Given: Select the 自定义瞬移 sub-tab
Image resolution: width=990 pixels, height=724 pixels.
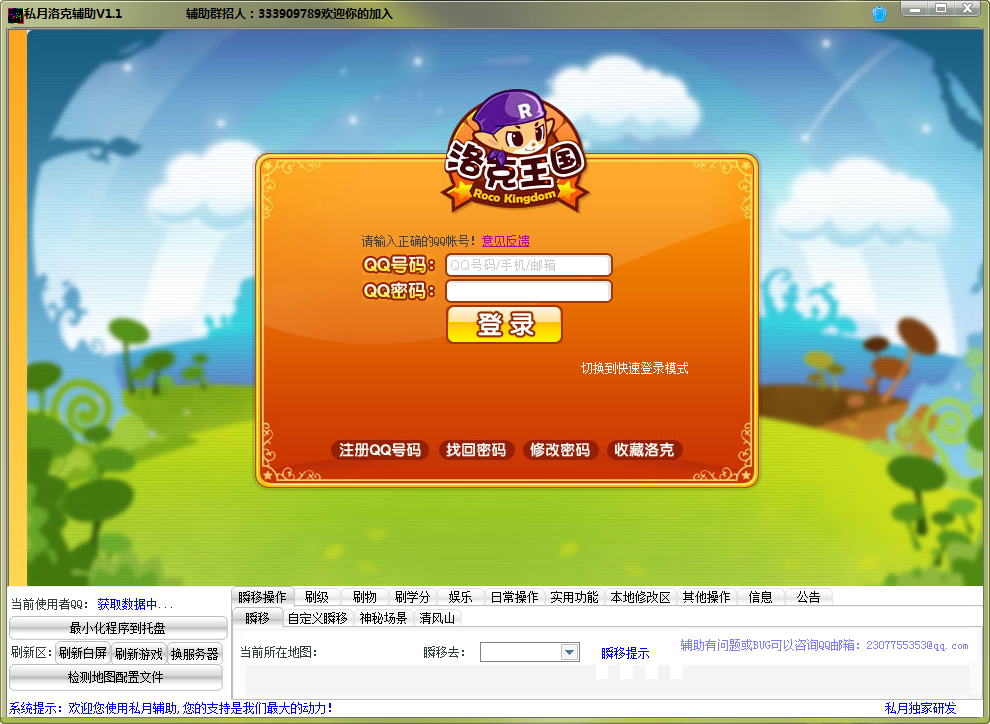Looking at the screenshot, I should (x=318, y=619).
